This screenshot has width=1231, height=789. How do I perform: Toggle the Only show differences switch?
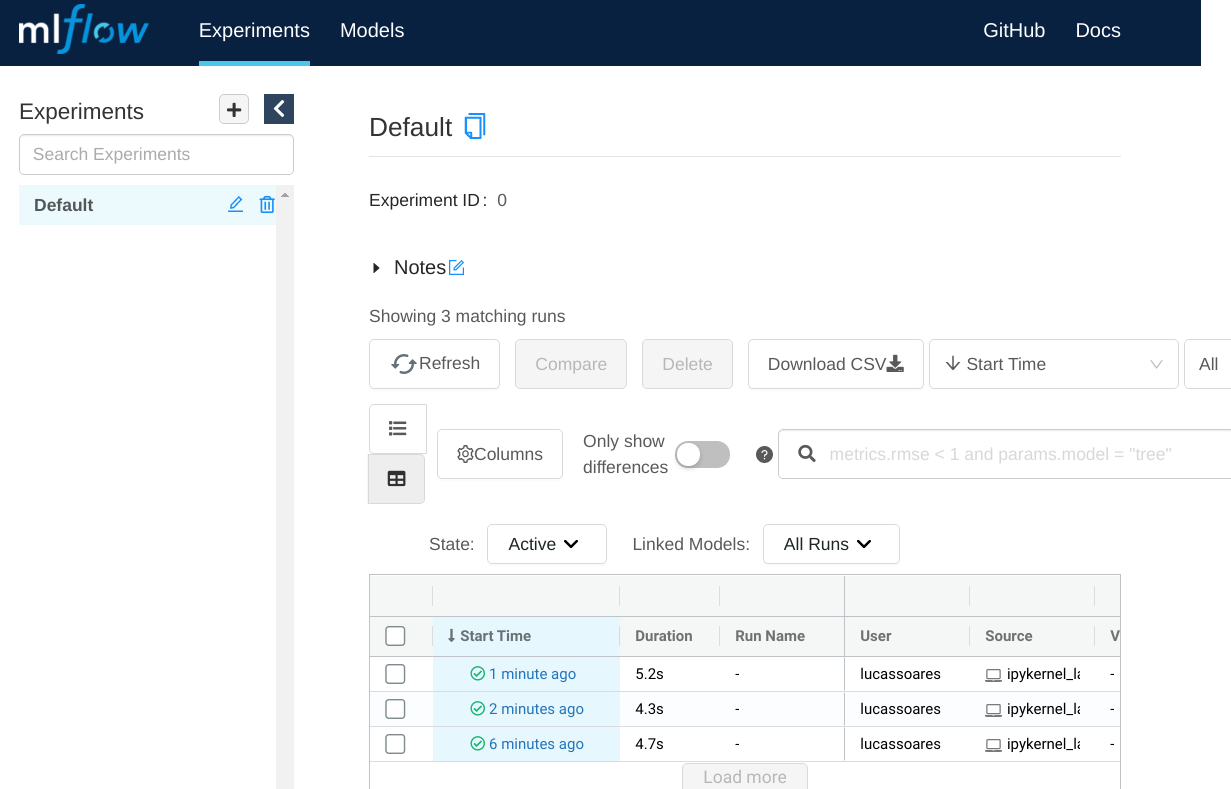click(702, 455)
